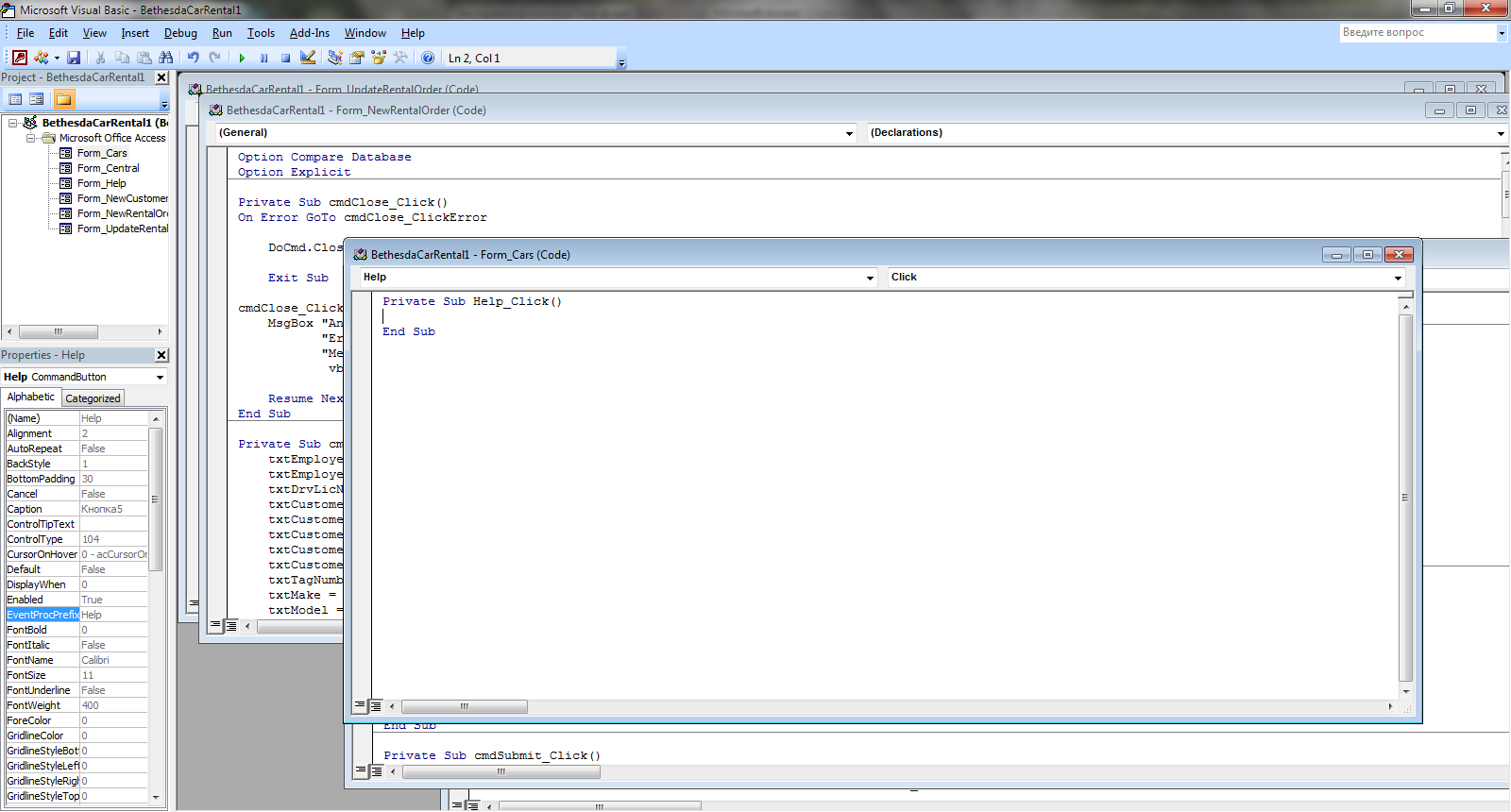Click View Object icon in Project panel

pos(37,99)
